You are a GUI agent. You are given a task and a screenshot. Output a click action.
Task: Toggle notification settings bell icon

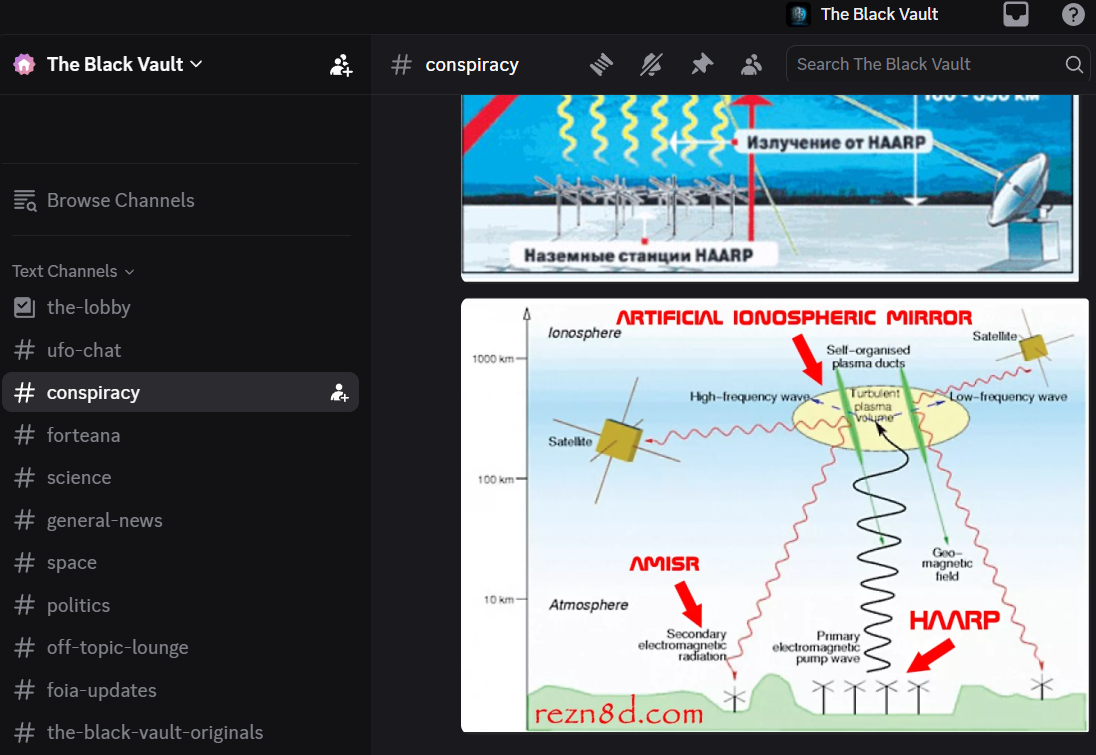pos(651,64)
